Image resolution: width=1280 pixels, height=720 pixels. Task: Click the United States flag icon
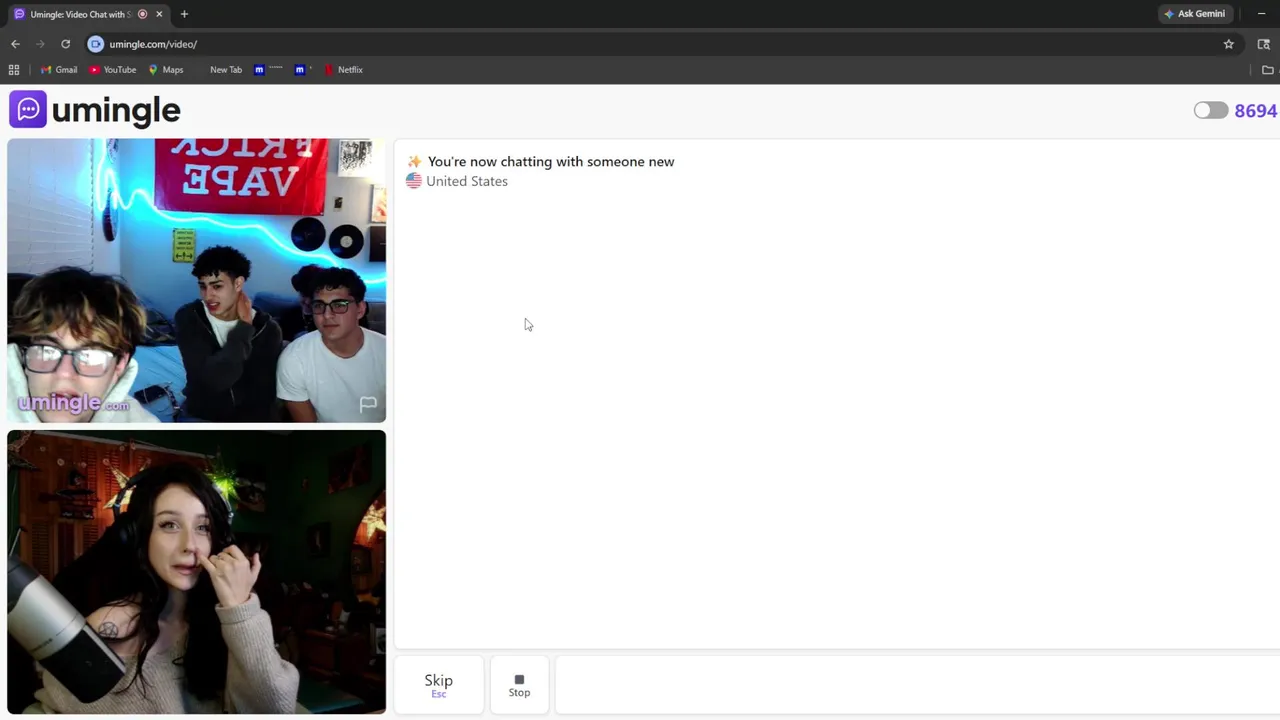point(414,181)
